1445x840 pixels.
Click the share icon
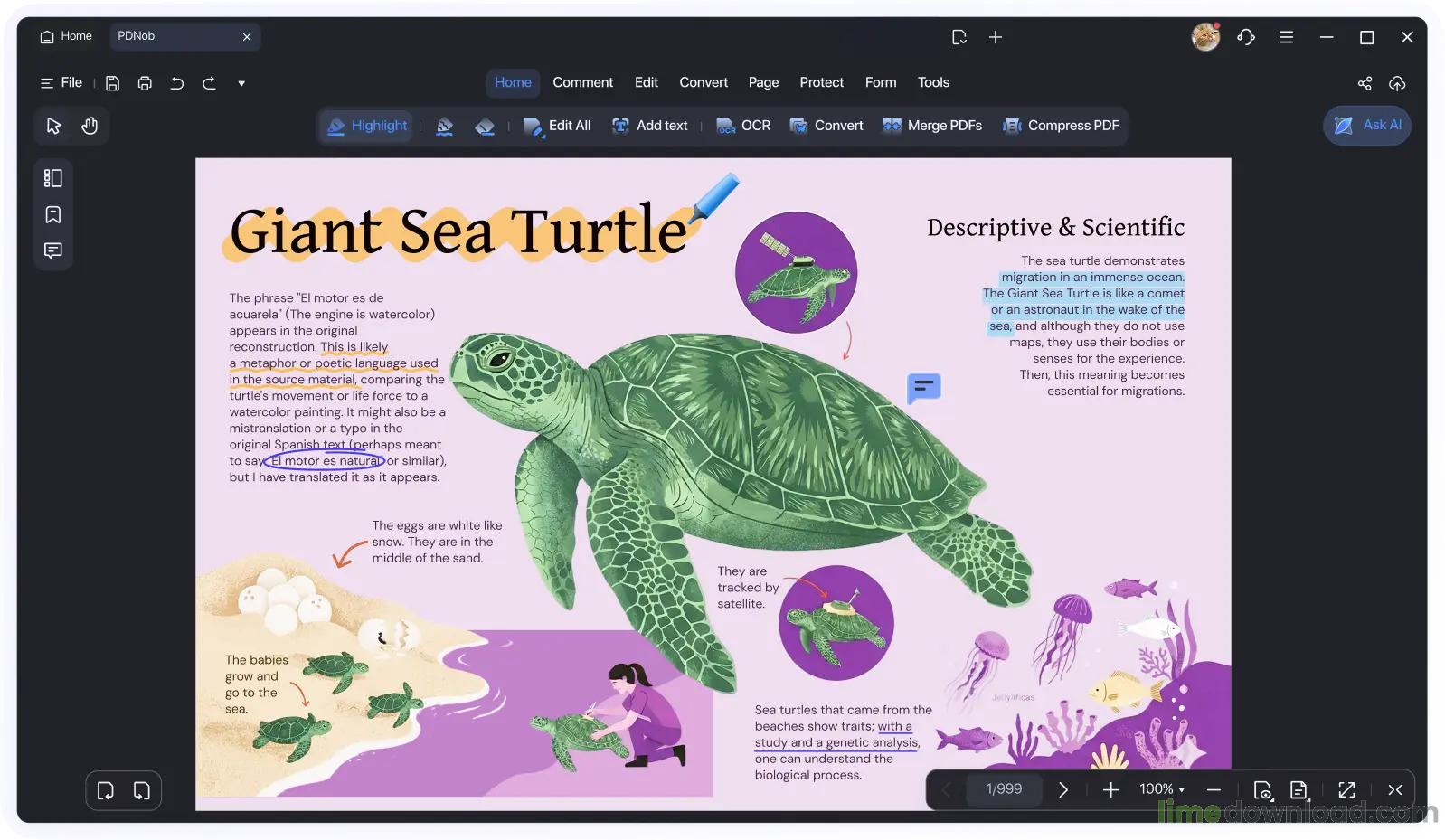click(x=1365, y=83)
